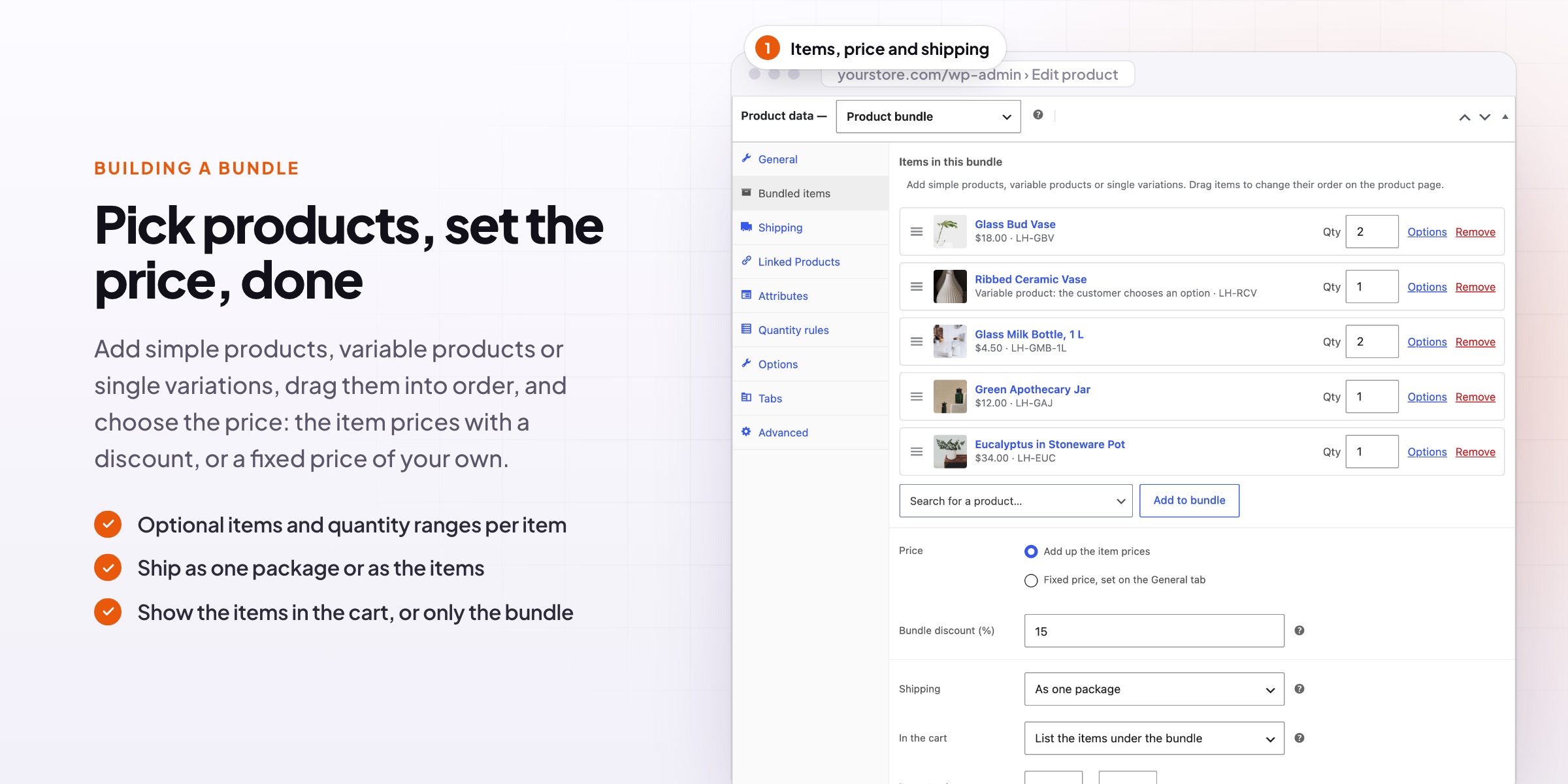This screenshot has height=784, width=1568.
Task: Open the General tab
Action: (x=810, y=159)
